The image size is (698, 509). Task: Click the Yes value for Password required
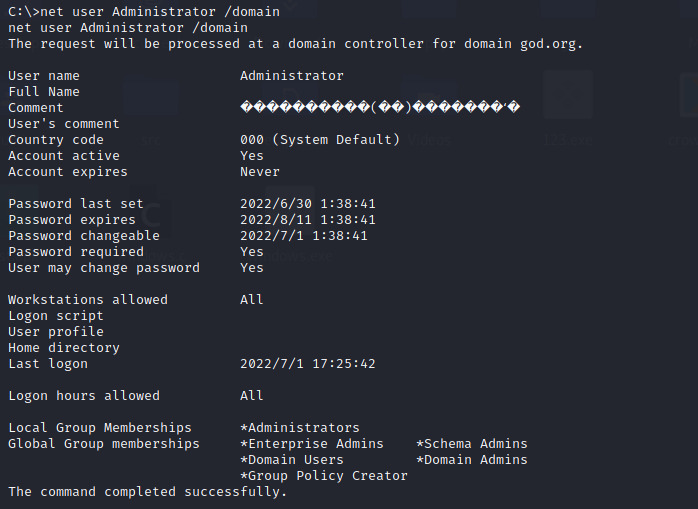click(252, 252)
